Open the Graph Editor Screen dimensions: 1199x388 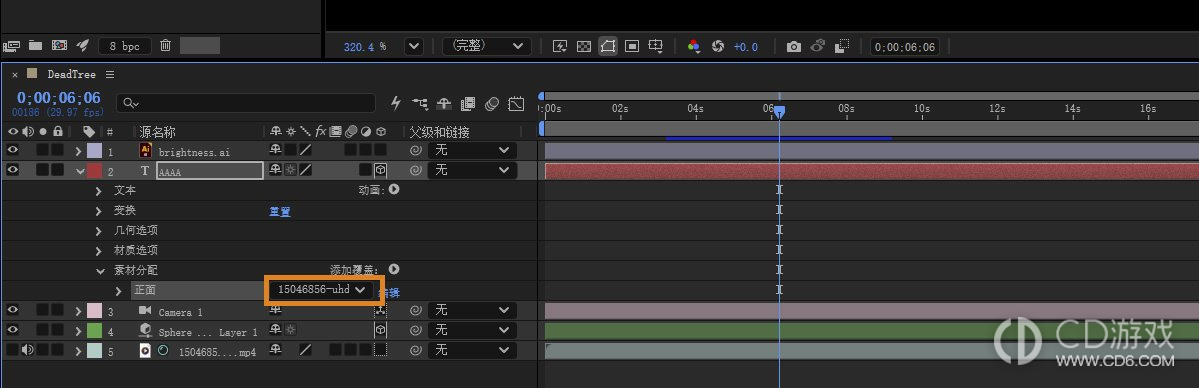pyautogui.click(x=516, y=103)
